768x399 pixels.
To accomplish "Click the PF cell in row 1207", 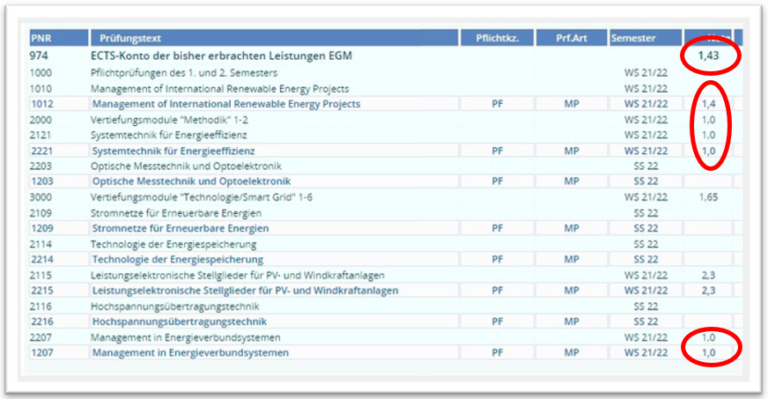I will (x=497, y=352).
